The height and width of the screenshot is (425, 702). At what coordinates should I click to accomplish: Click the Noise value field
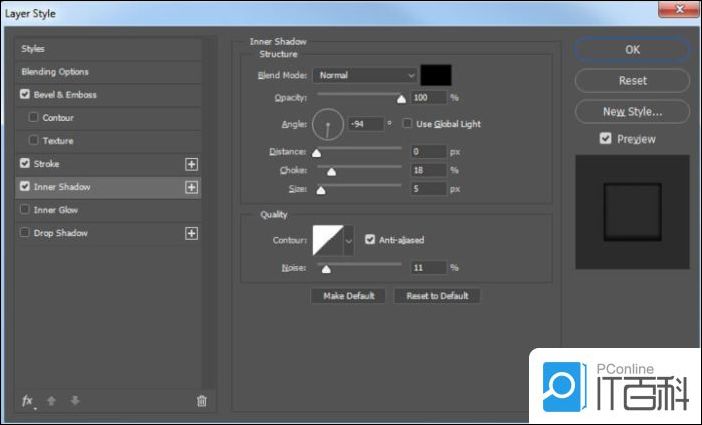428,268
